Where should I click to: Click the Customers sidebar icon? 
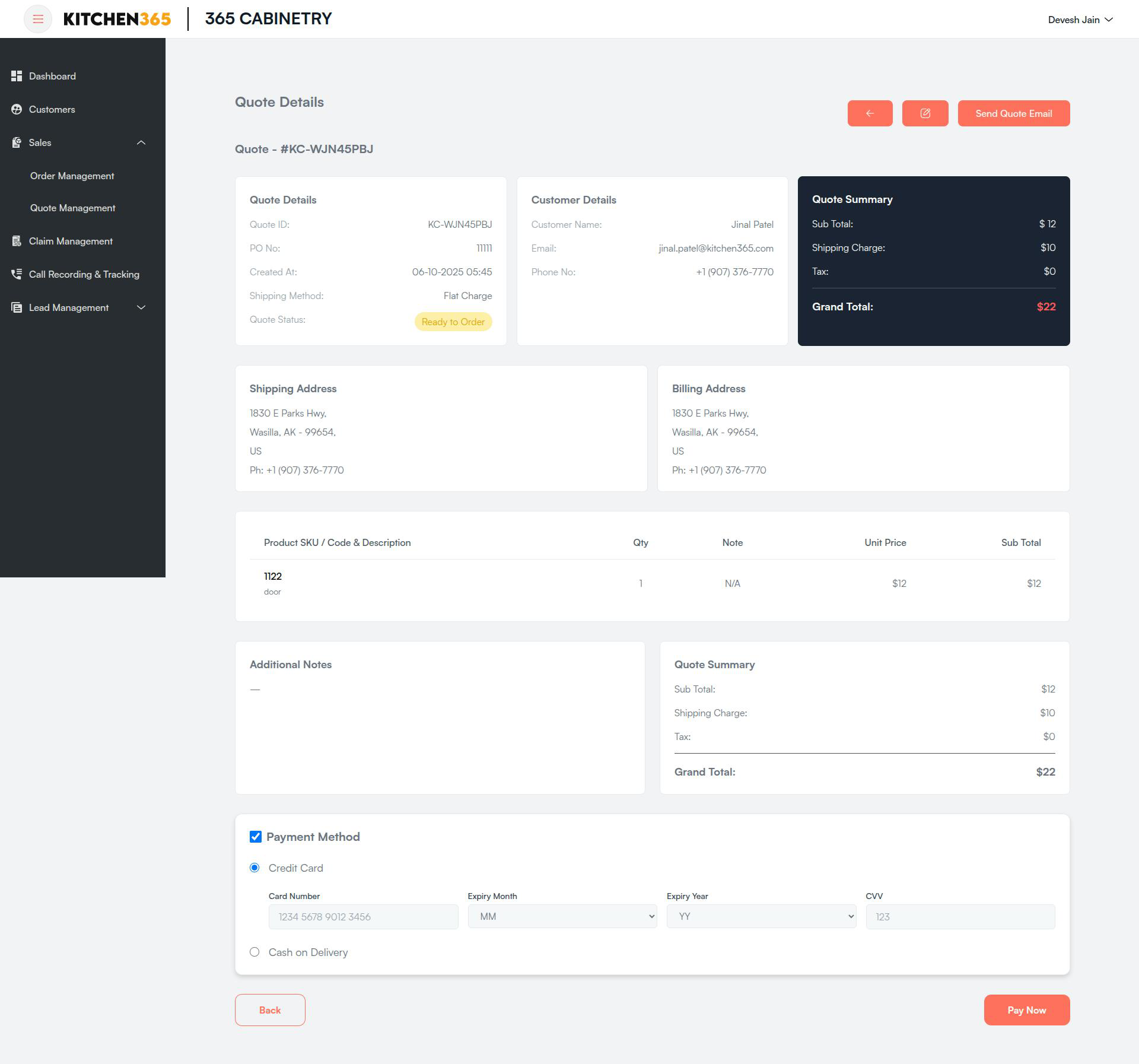tap(17, 109)
